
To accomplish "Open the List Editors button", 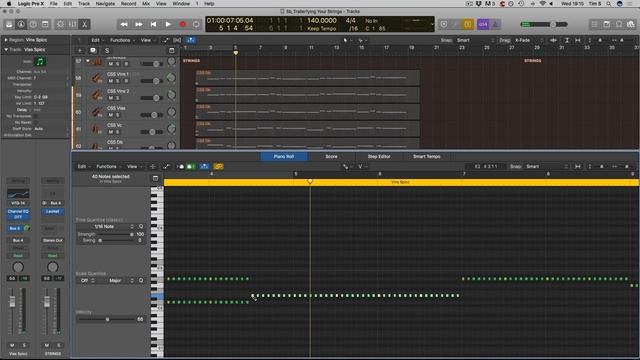I will pos(595,24).
